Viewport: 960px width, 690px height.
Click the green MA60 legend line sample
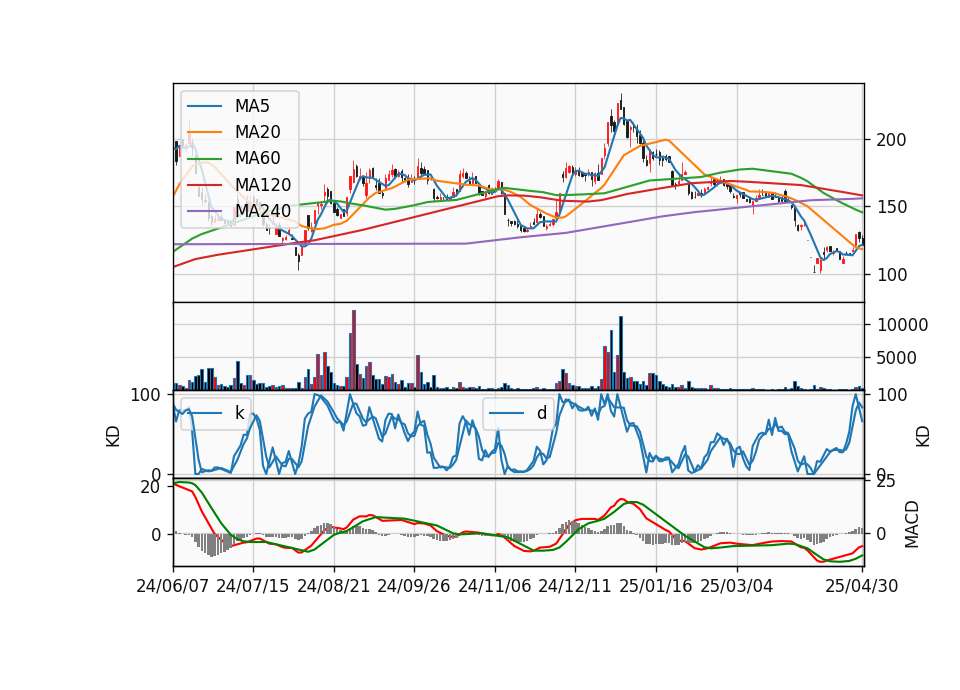point(204,159)
